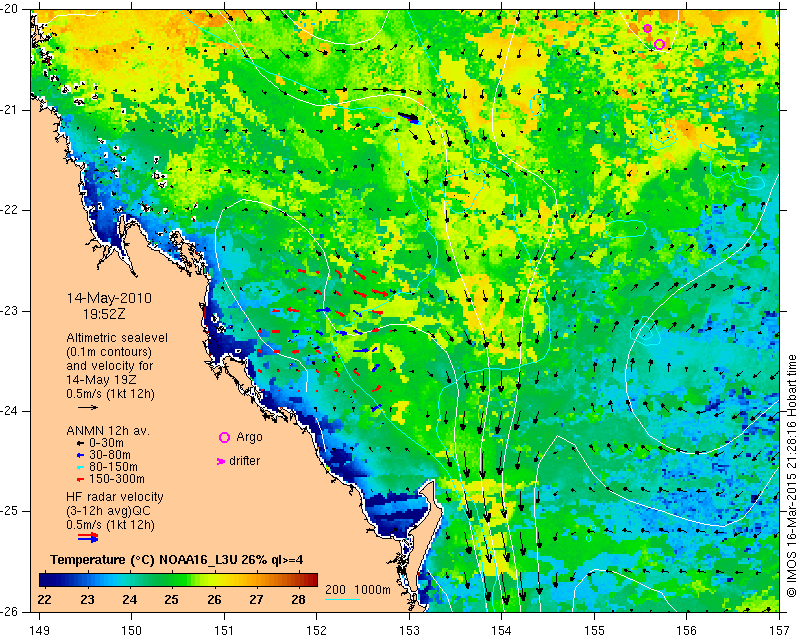Click the '14-May-2010' date text

coord(109,298)
